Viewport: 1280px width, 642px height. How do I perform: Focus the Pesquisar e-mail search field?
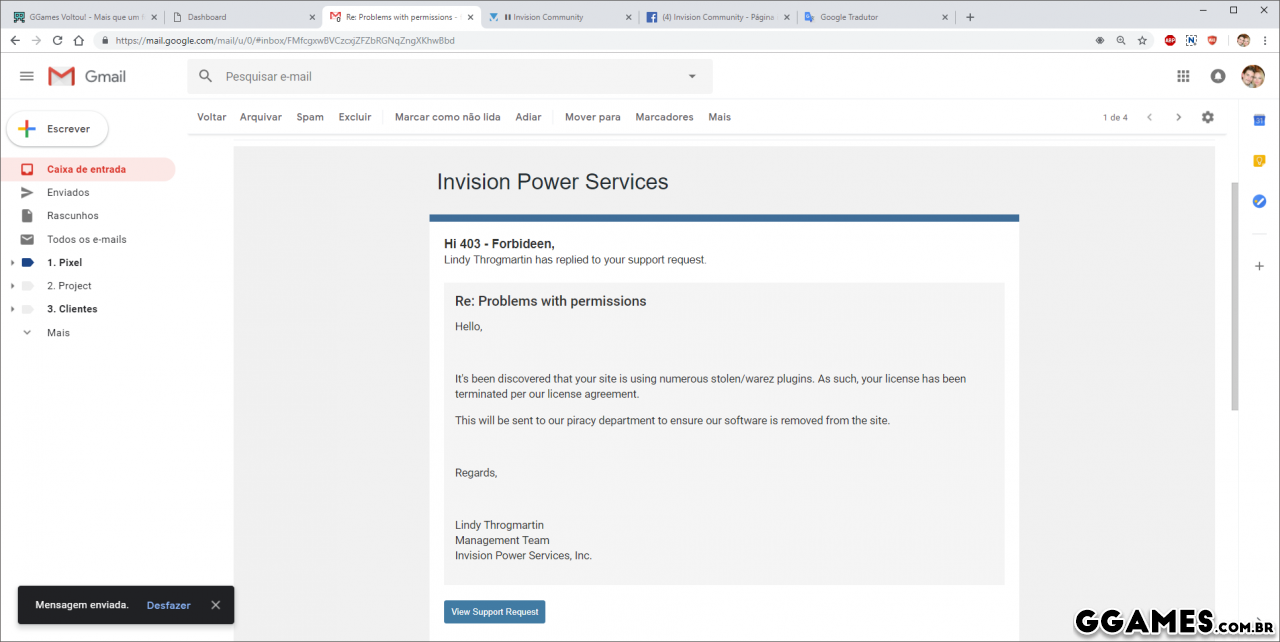[440, 76]
